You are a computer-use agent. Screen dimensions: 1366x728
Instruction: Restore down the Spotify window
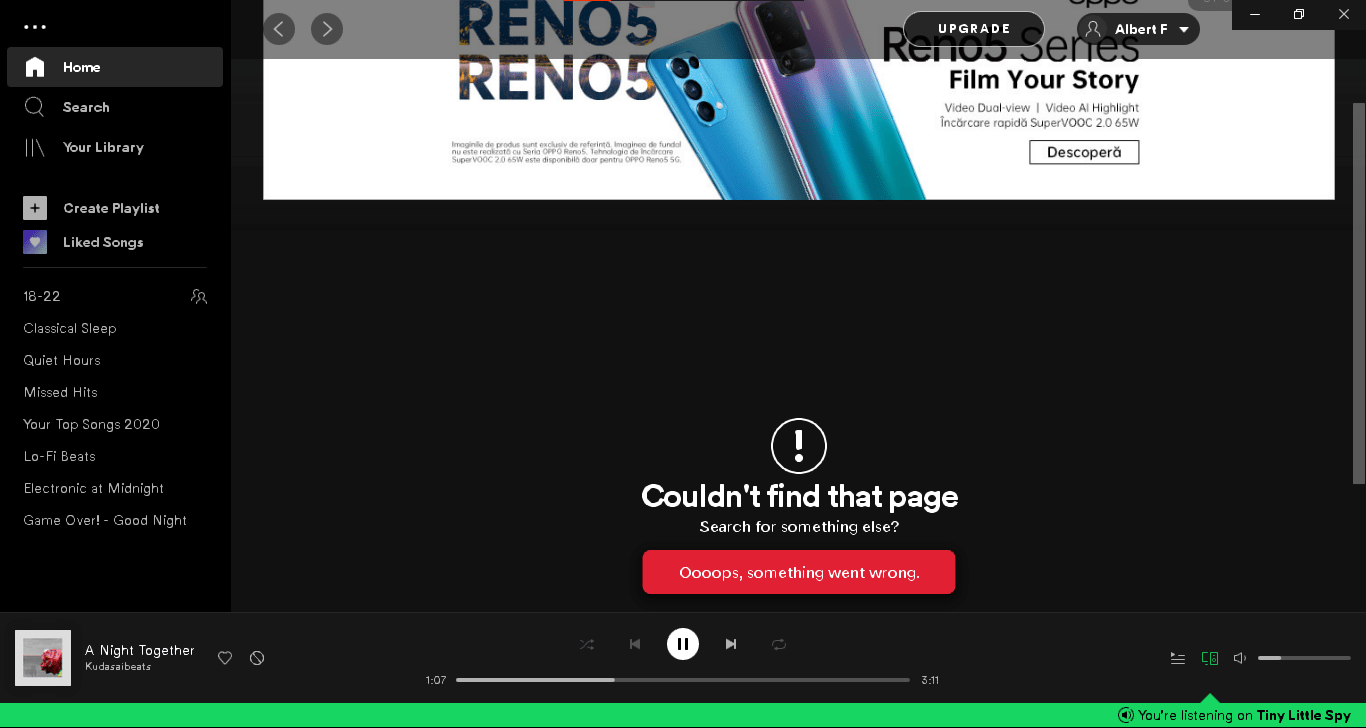click(1299, 14)
